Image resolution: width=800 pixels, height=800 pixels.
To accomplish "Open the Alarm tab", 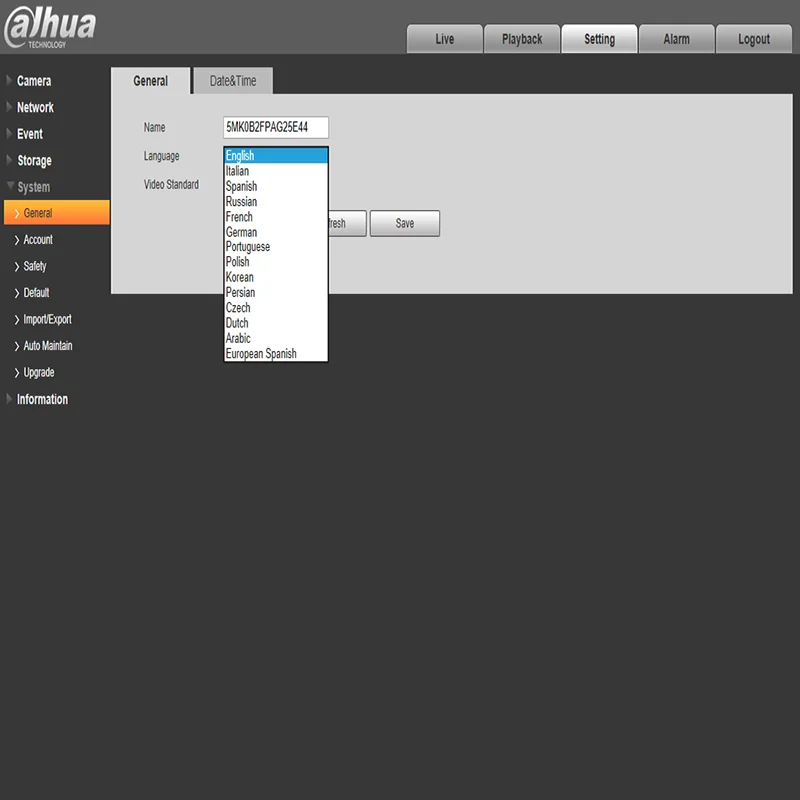I will coord(676,39).
